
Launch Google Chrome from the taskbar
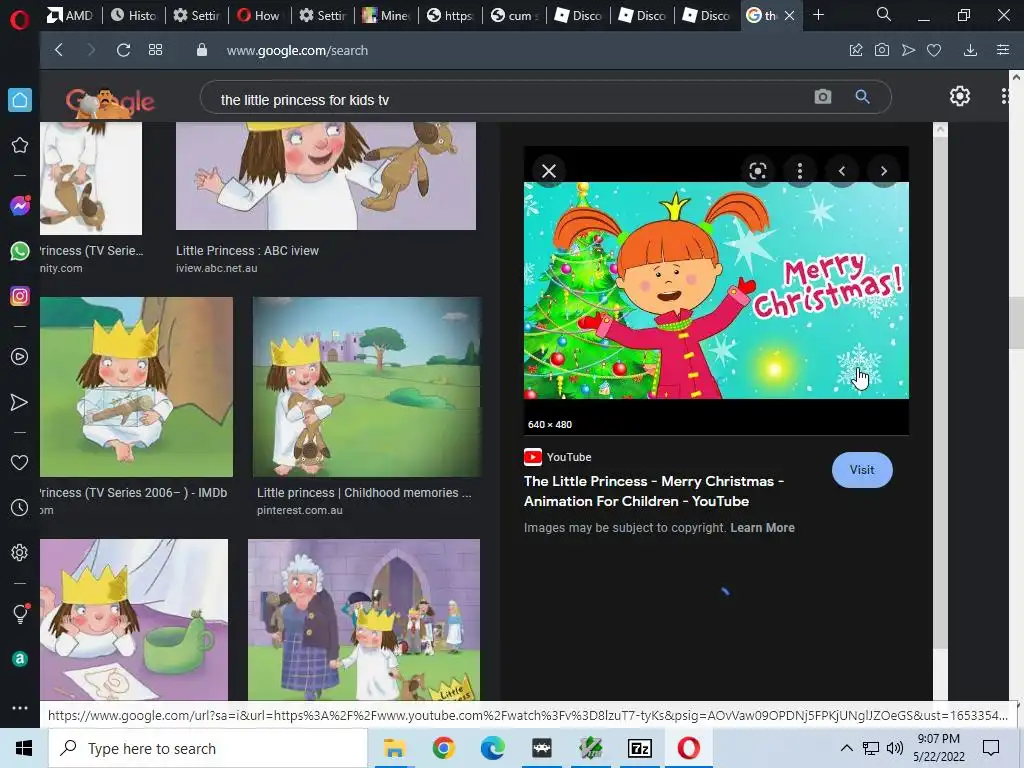(443, 748)
